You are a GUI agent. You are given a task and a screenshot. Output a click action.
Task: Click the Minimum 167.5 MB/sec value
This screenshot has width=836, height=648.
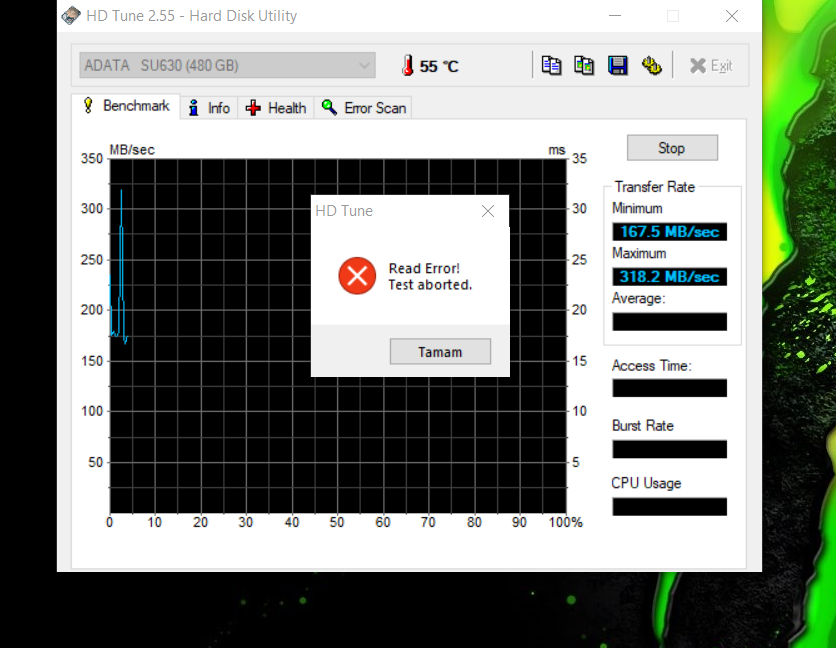click(670, 232)
